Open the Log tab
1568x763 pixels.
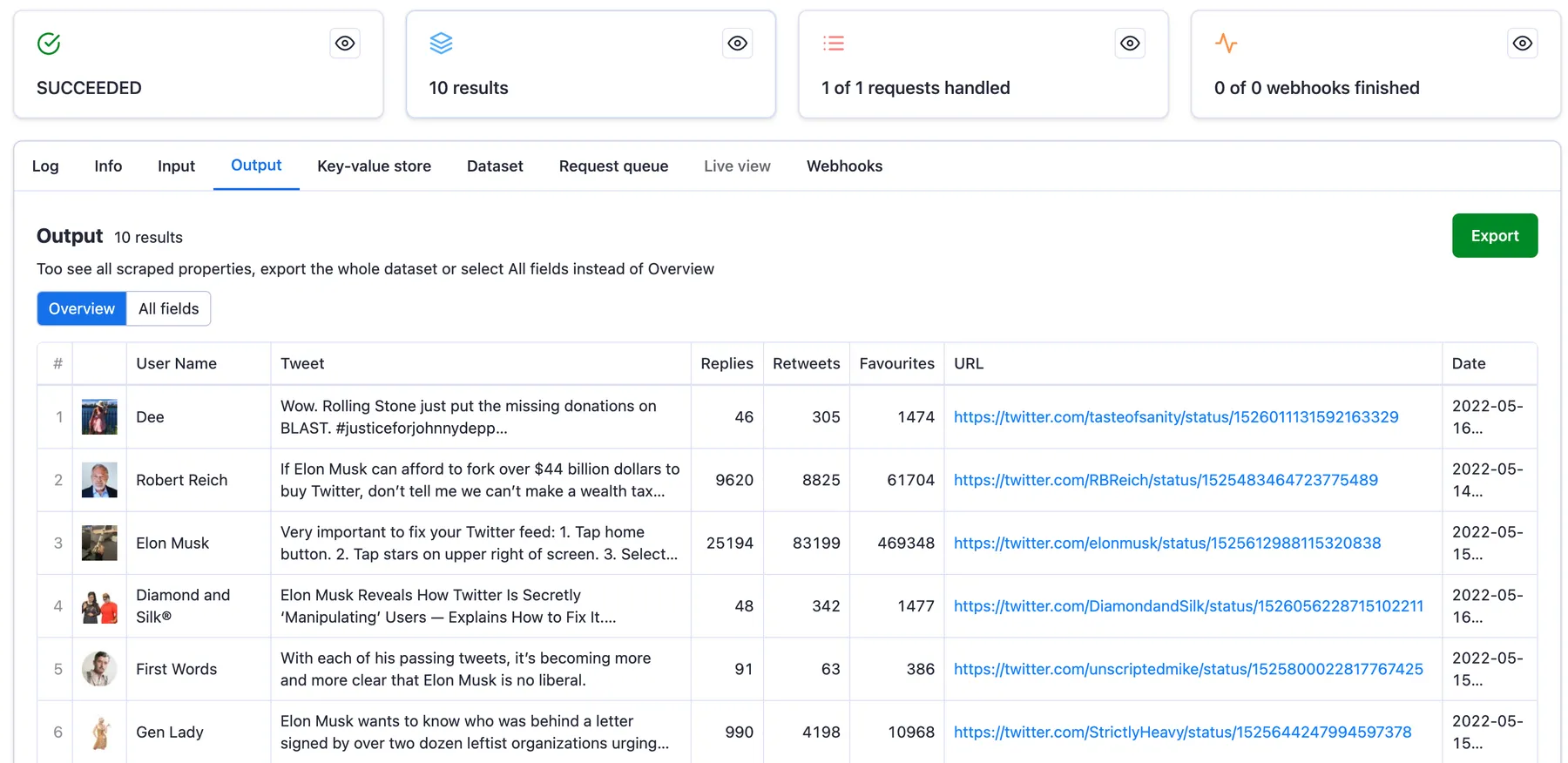(45, 166)
